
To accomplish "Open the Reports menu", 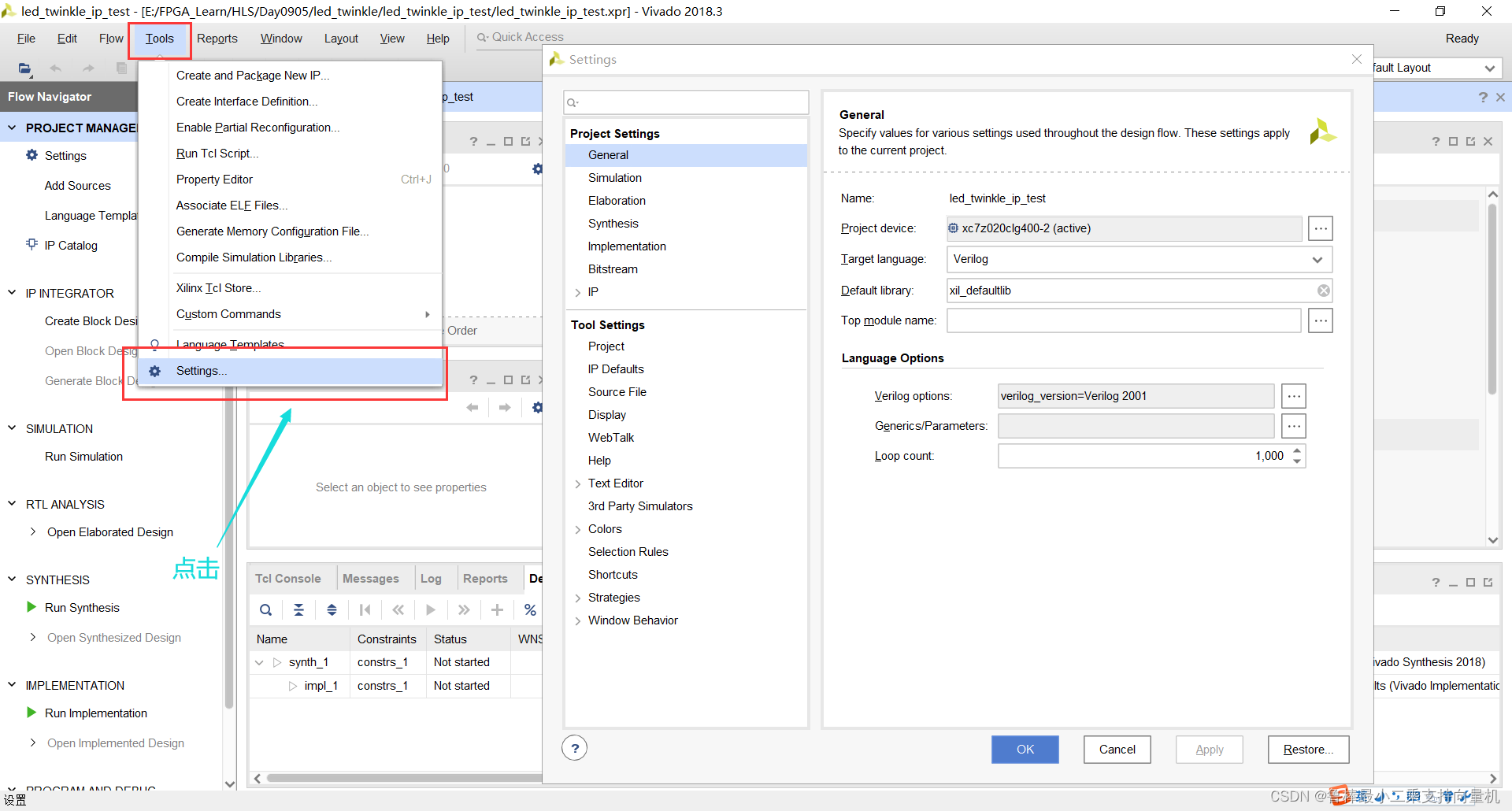I will point(217,39).
